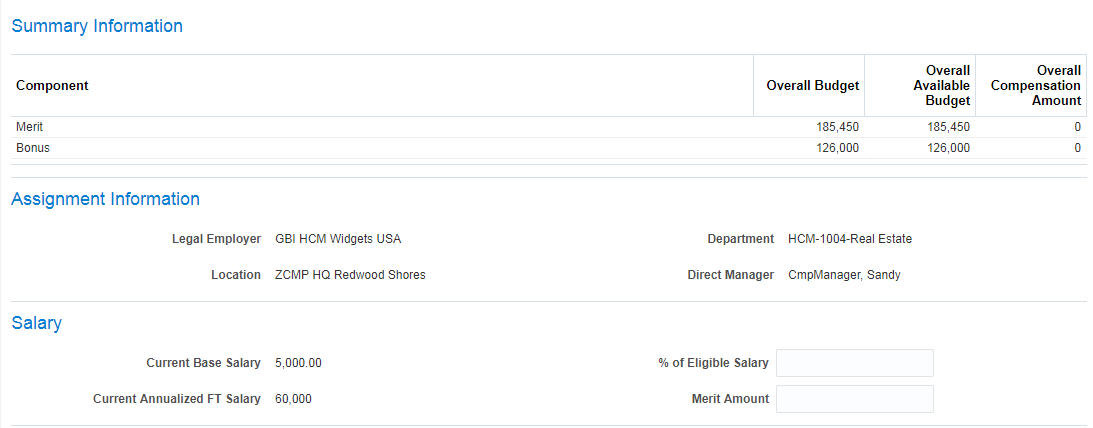Select the Component column header

52,86
